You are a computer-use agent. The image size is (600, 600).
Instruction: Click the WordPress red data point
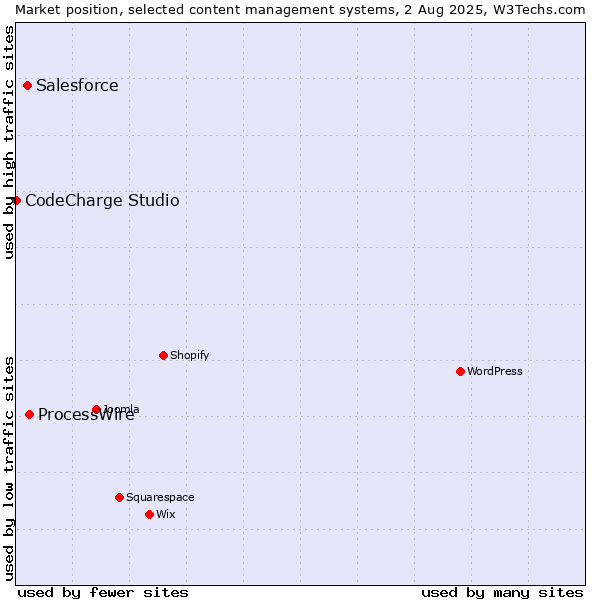(x=460, y=372)
